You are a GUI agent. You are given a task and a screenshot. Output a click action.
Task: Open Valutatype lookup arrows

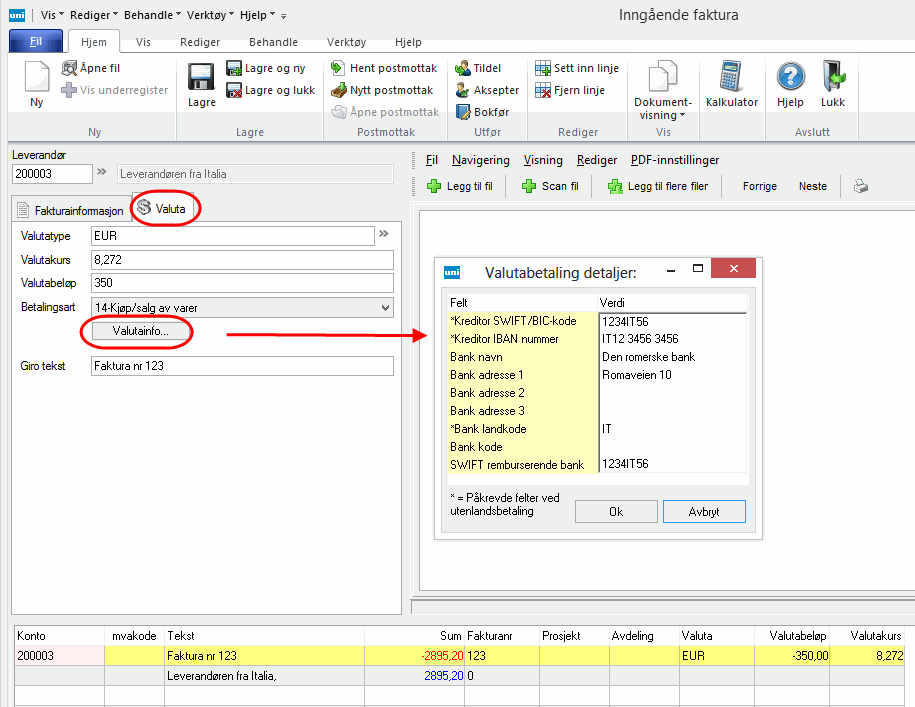point(383,235)
